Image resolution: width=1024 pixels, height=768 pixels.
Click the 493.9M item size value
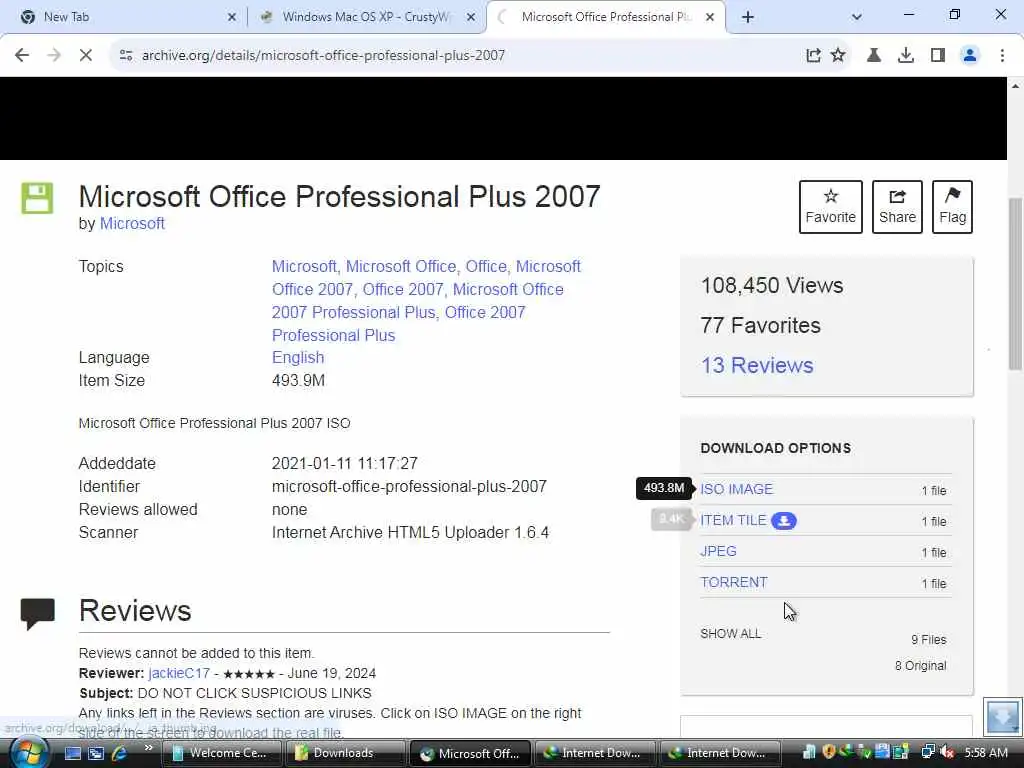298,381
